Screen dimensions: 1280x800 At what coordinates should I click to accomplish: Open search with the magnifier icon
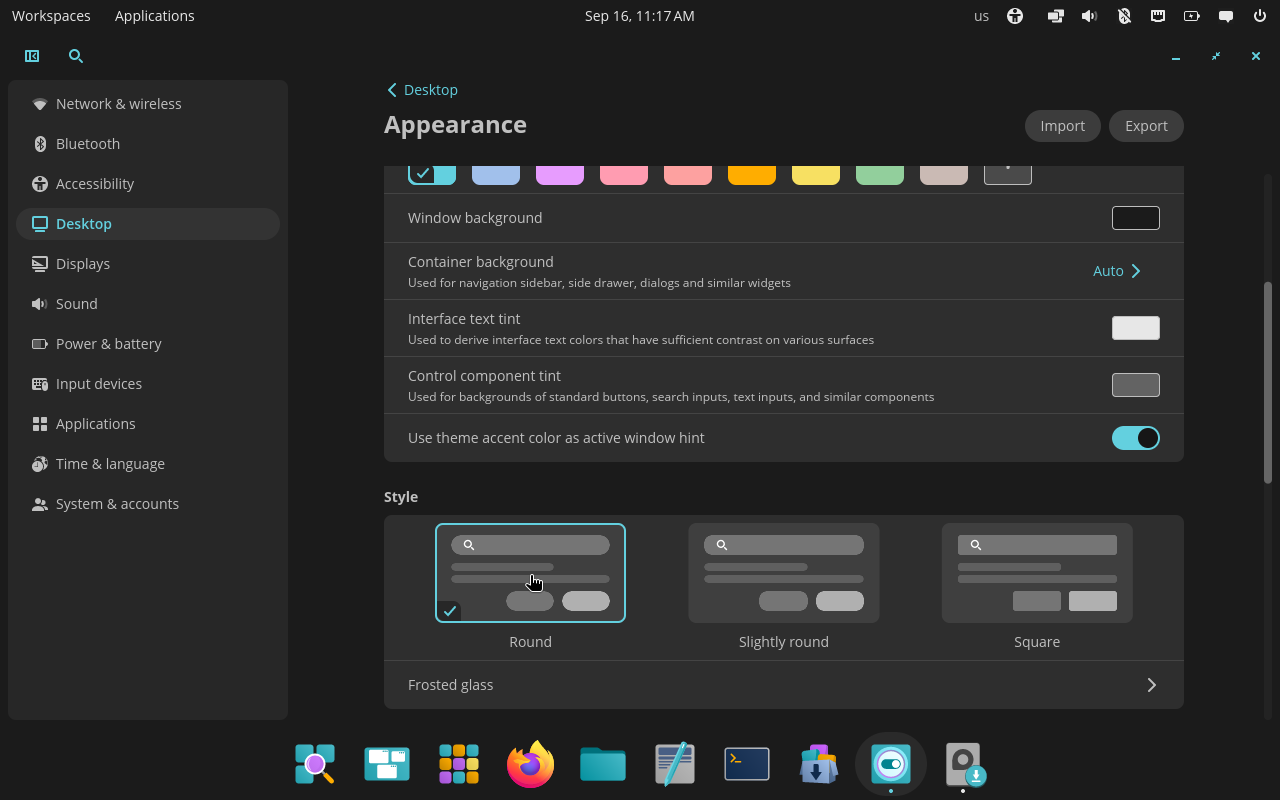(x=76, y=56)
